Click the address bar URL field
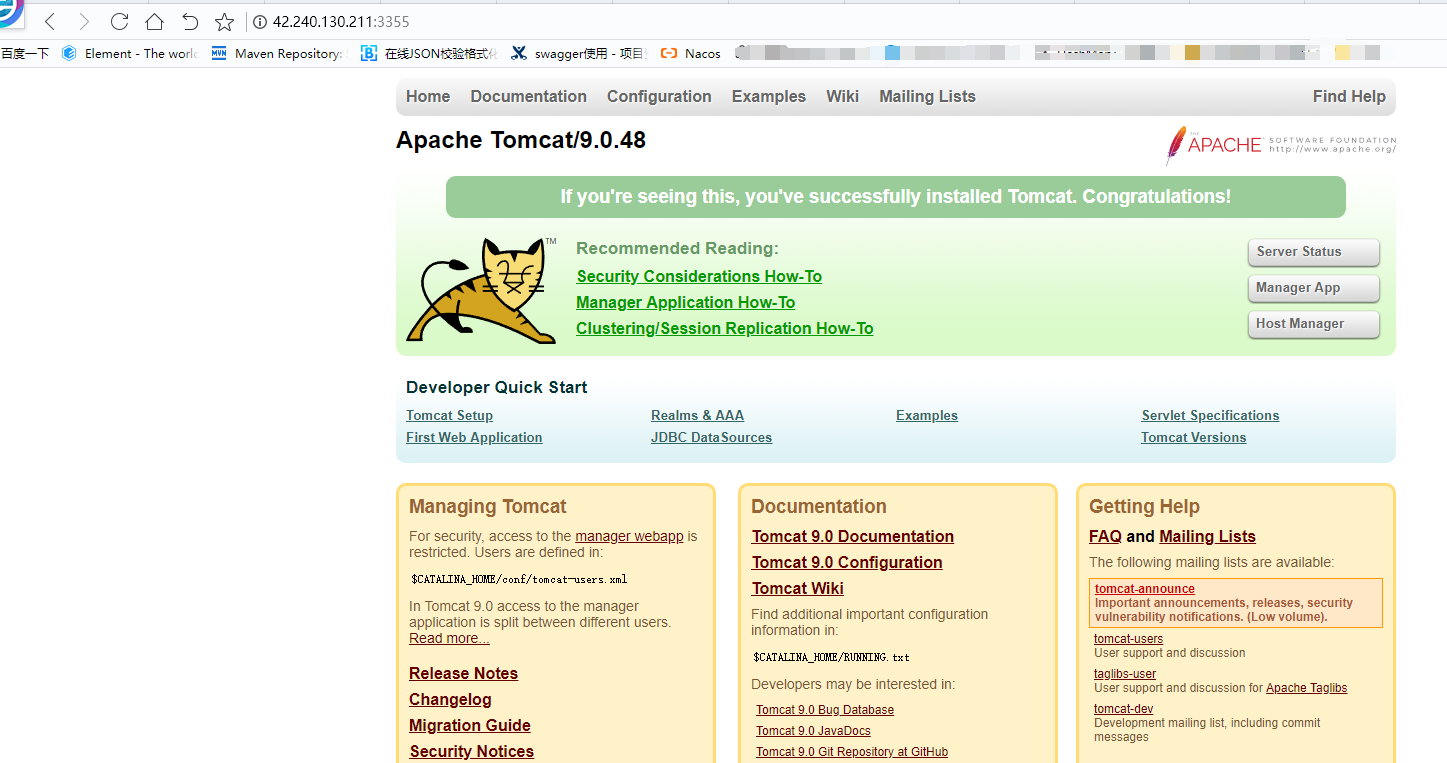Screen dimensions: 1447x763 click(x=341, y=22)
